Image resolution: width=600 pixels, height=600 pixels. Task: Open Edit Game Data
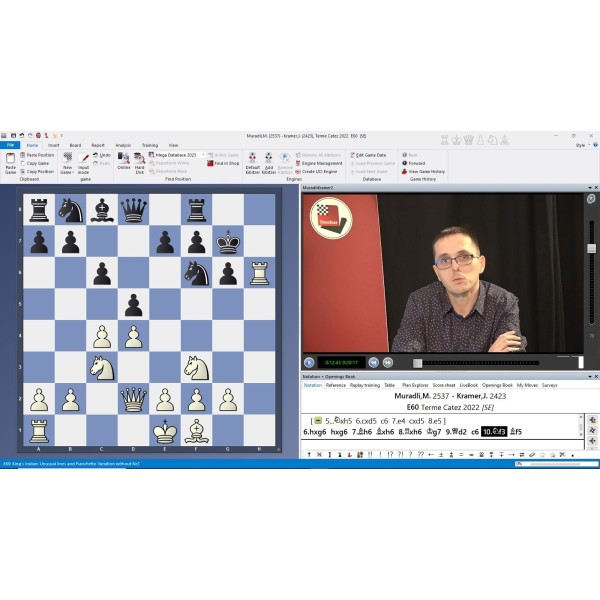coord(368,155)
